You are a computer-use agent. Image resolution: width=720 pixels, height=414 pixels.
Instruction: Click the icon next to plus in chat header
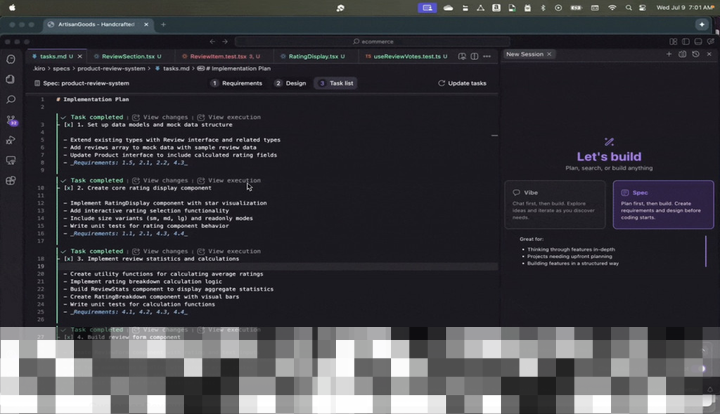pos(682,54)
